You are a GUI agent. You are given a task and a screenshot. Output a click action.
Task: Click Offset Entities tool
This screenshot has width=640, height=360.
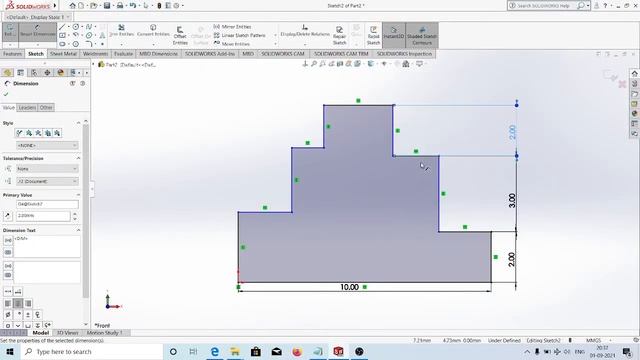[x=180, y=36]
